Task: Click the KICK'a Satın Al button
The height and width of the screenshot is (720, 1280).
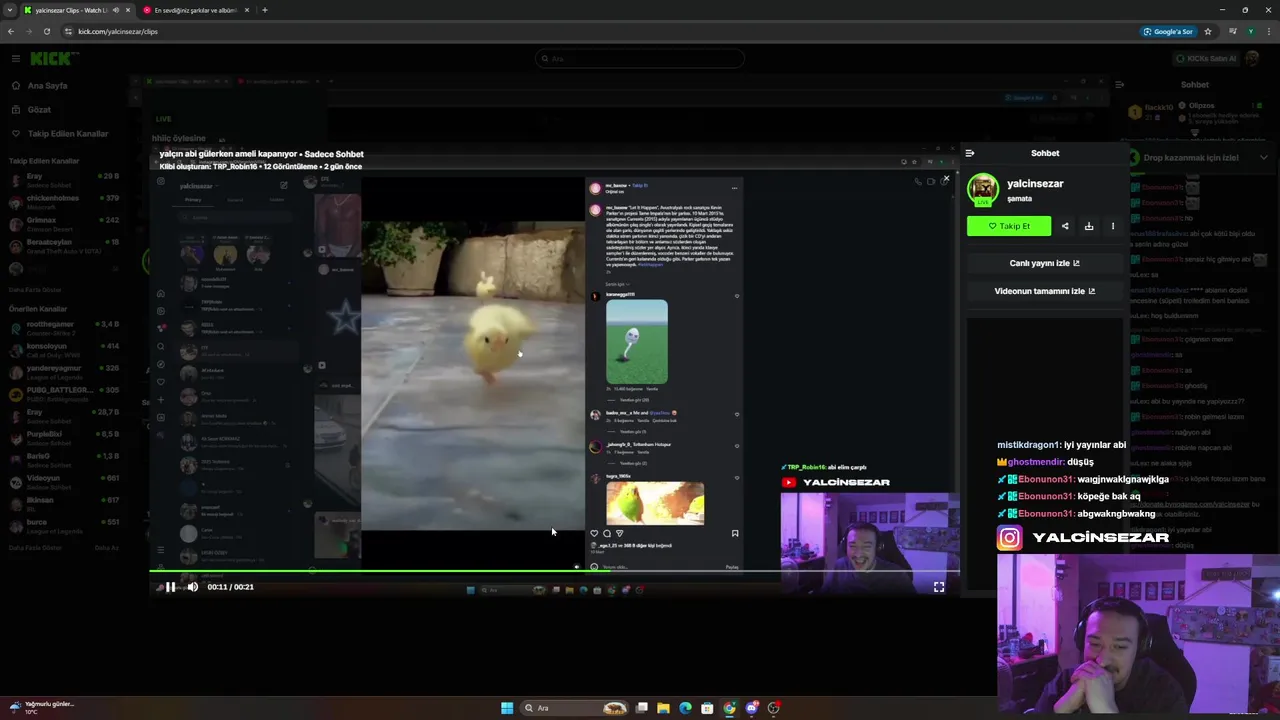Action: pos(1206,59)
